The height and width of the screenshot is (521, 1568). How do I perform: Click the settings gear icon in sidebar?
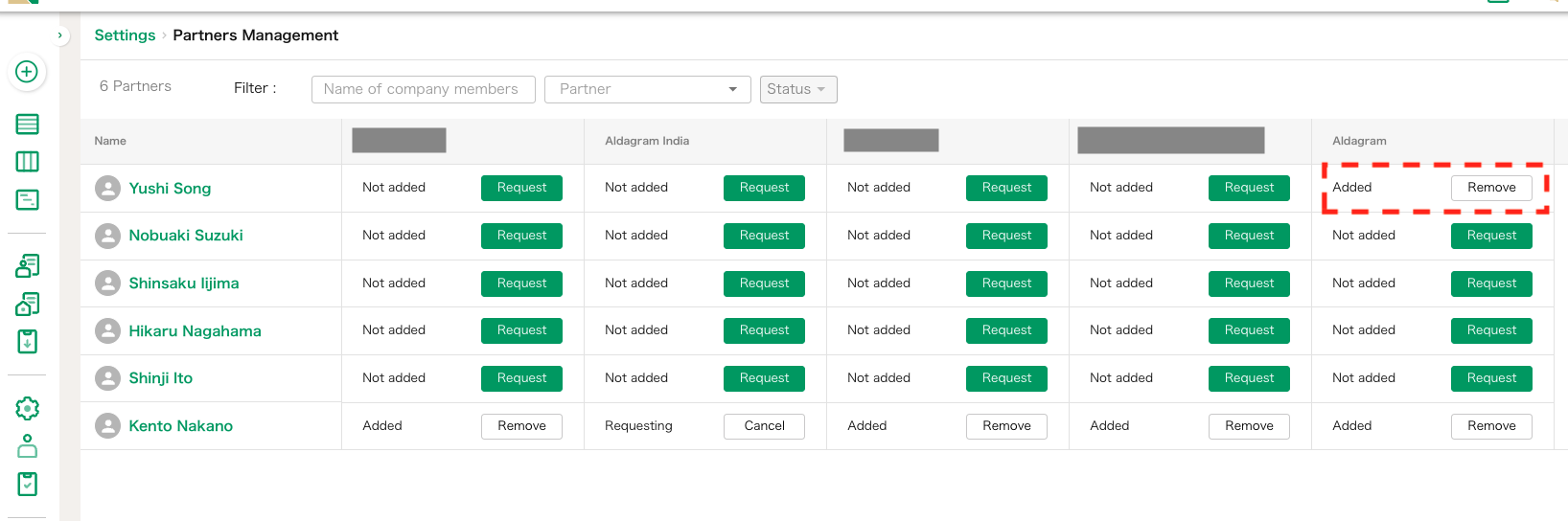(27, 409)
